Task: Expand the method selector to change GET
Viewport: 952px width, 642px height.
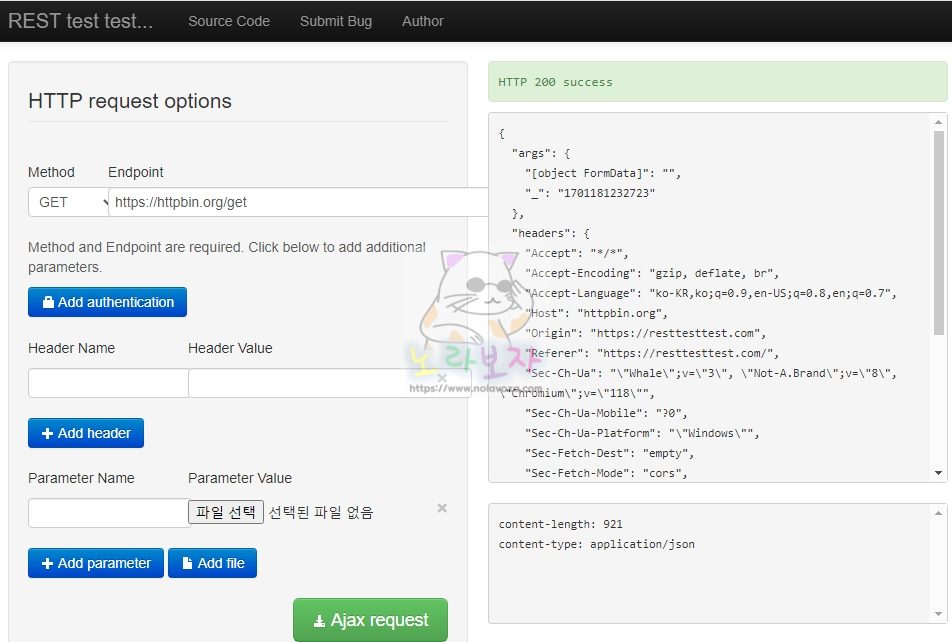Action: 68,201
